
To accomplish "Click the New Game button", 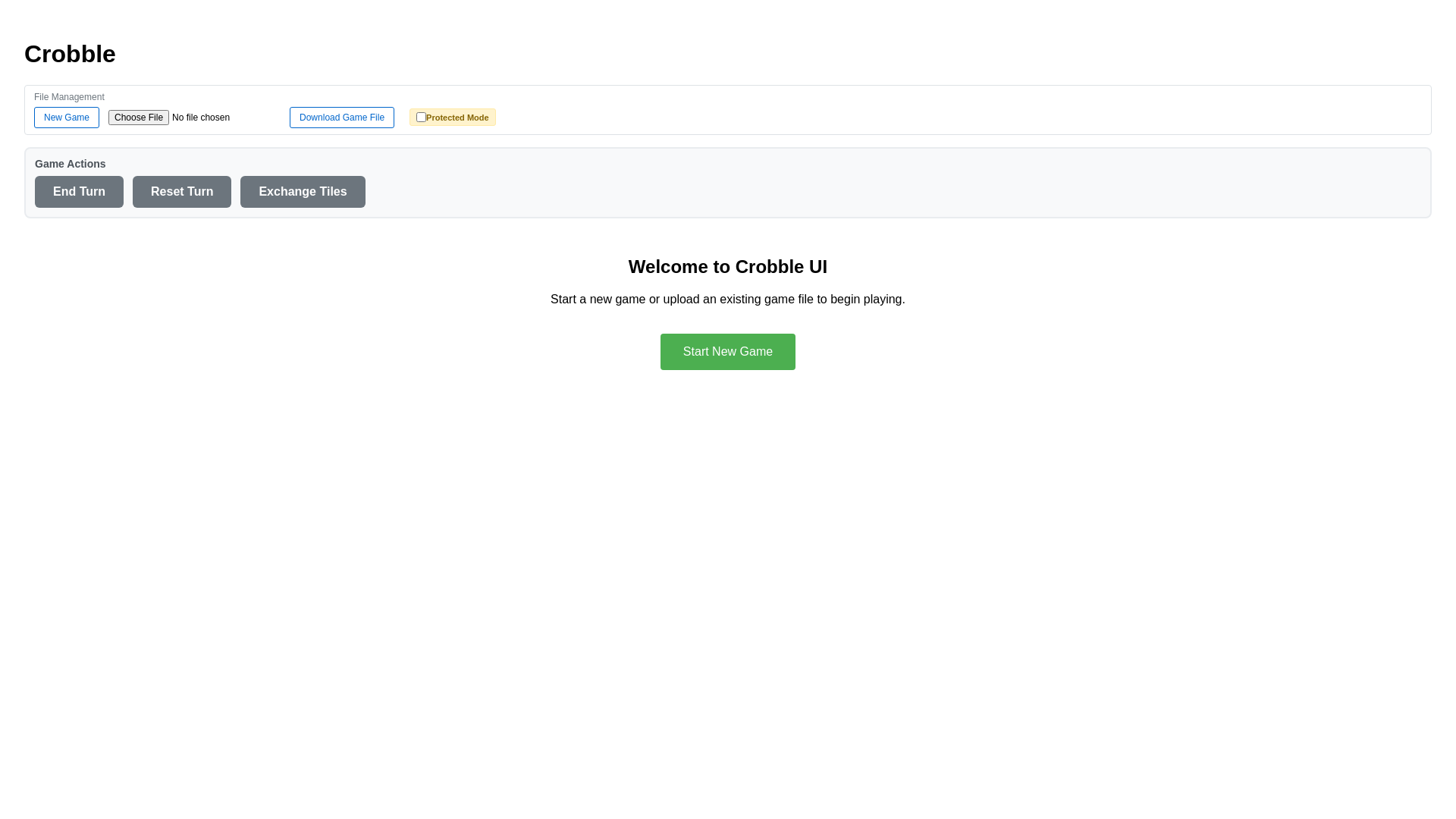I will [67, 118].
